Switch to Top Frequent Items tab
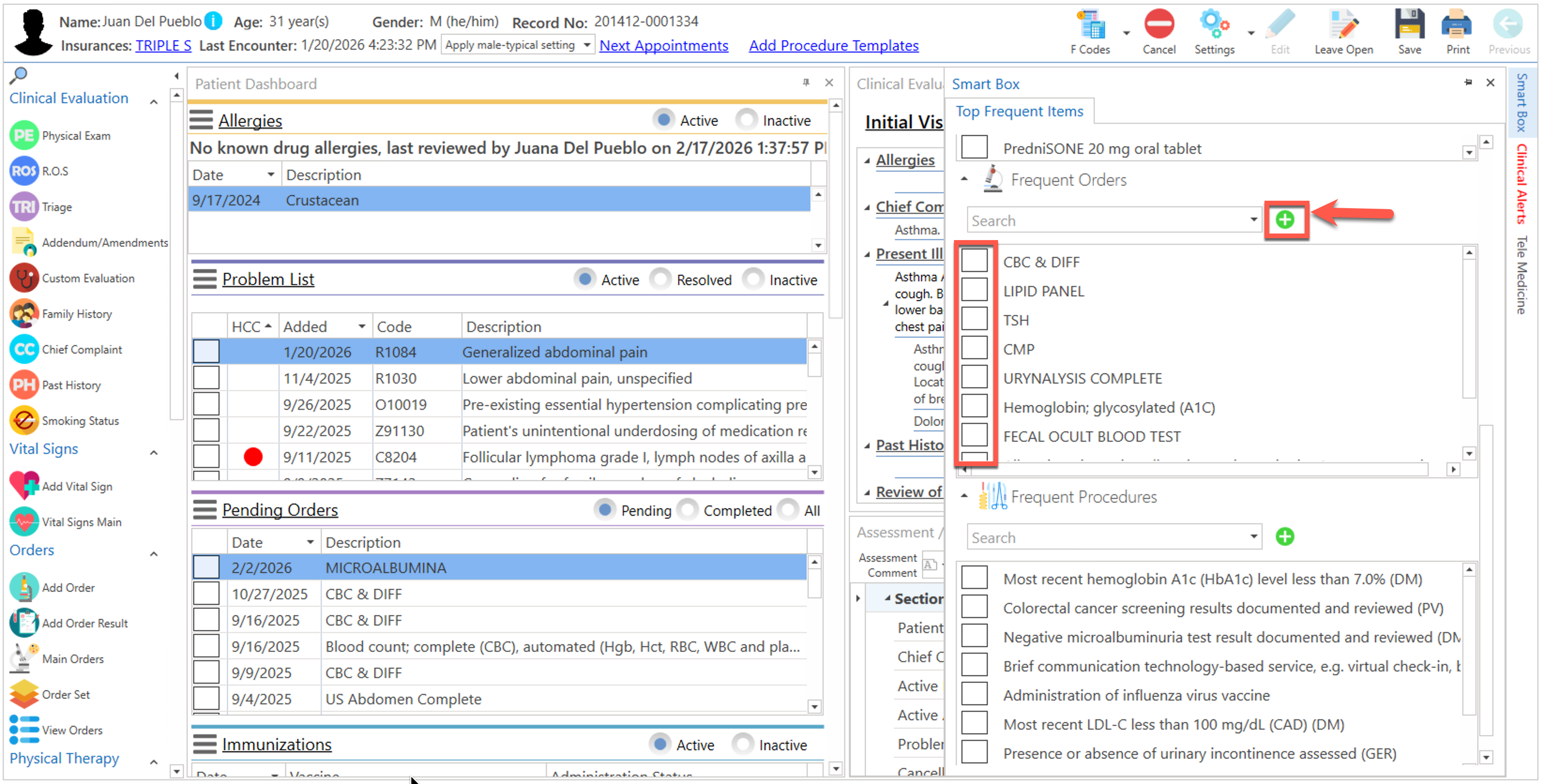The image size is (1544, 784). 1019,112
